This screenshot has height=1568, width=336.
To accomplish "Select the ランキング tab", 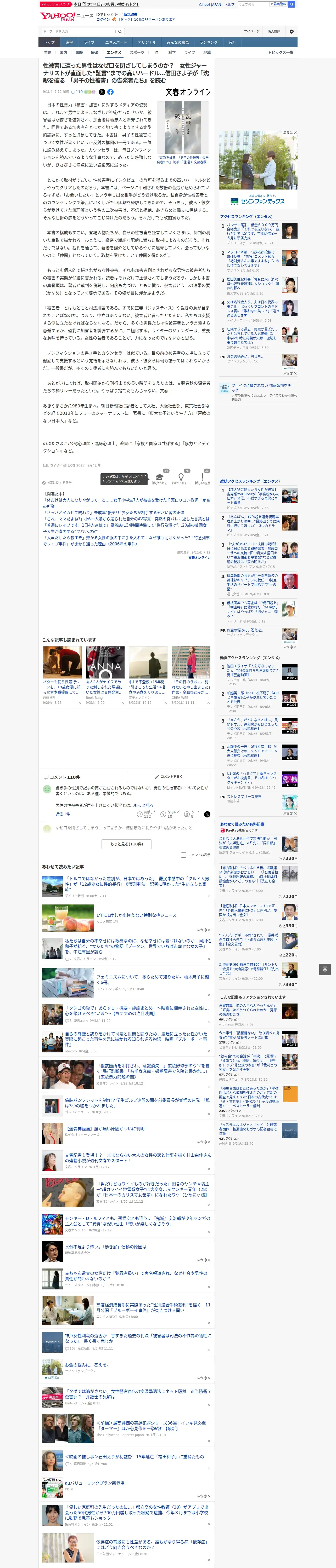I will (209, 43).
